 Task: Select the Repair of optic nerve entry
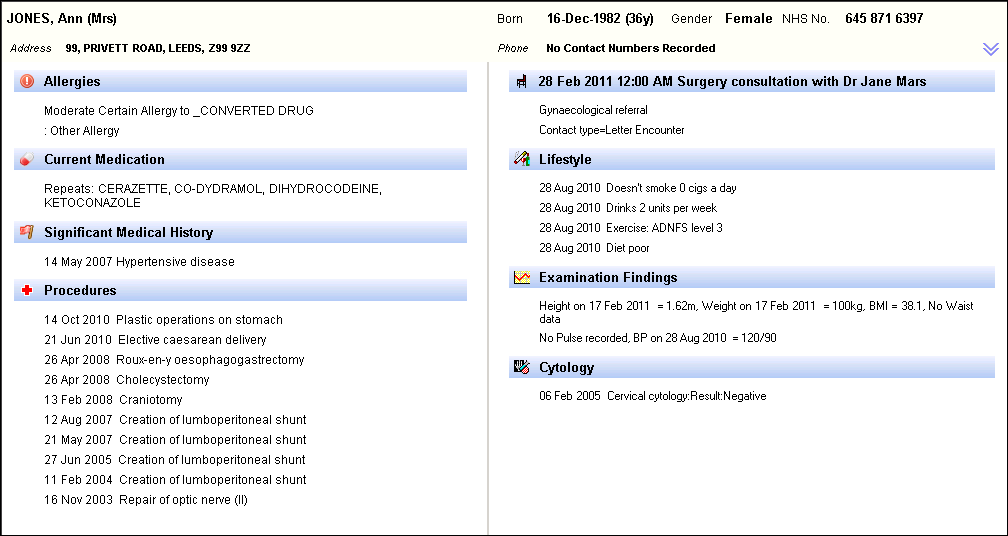(145, 500)
